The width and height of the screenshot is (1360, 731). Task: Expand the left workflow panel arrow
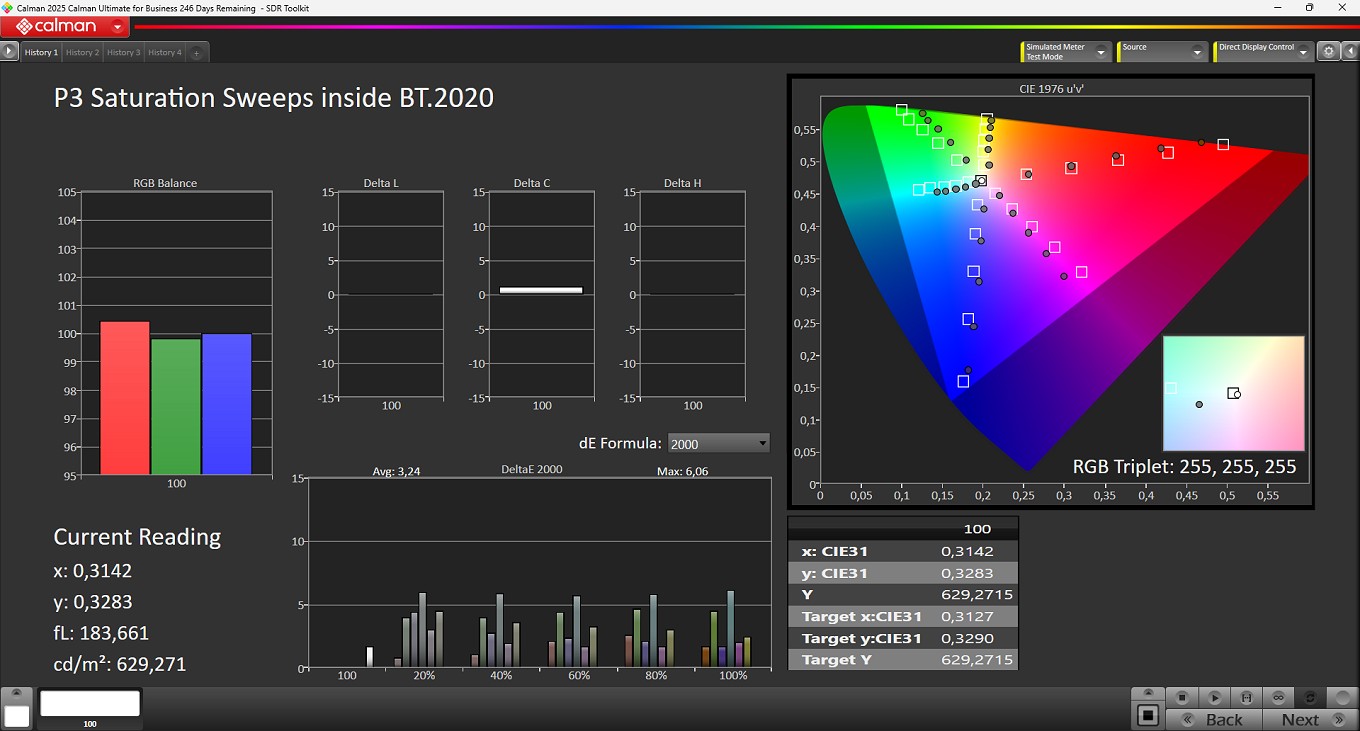click(10, 51)
